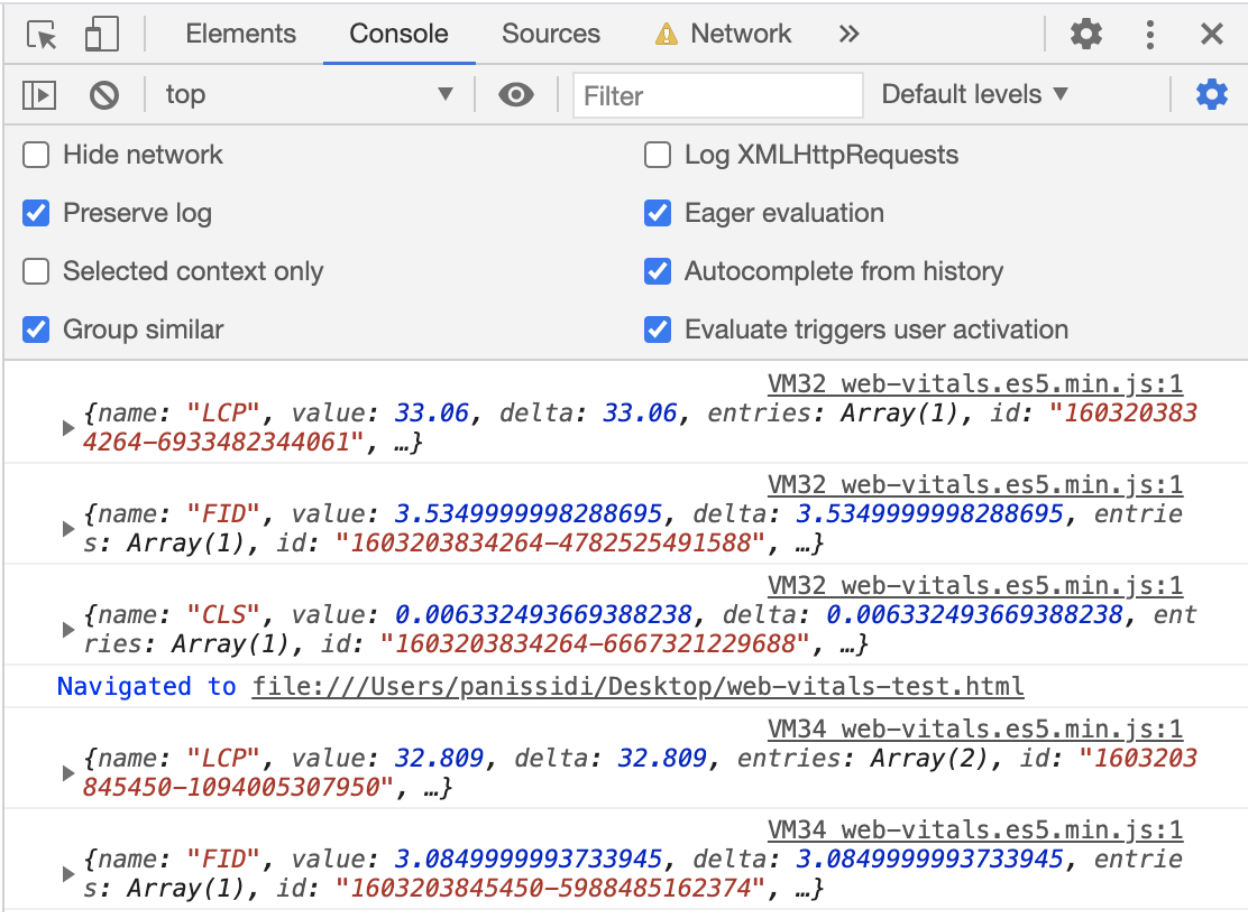The width and height of the screenshot is (1250, 912).
Task: Open the three-dot customize DevTools menu
Action: pyautogui.click(x=1150, y=35)
